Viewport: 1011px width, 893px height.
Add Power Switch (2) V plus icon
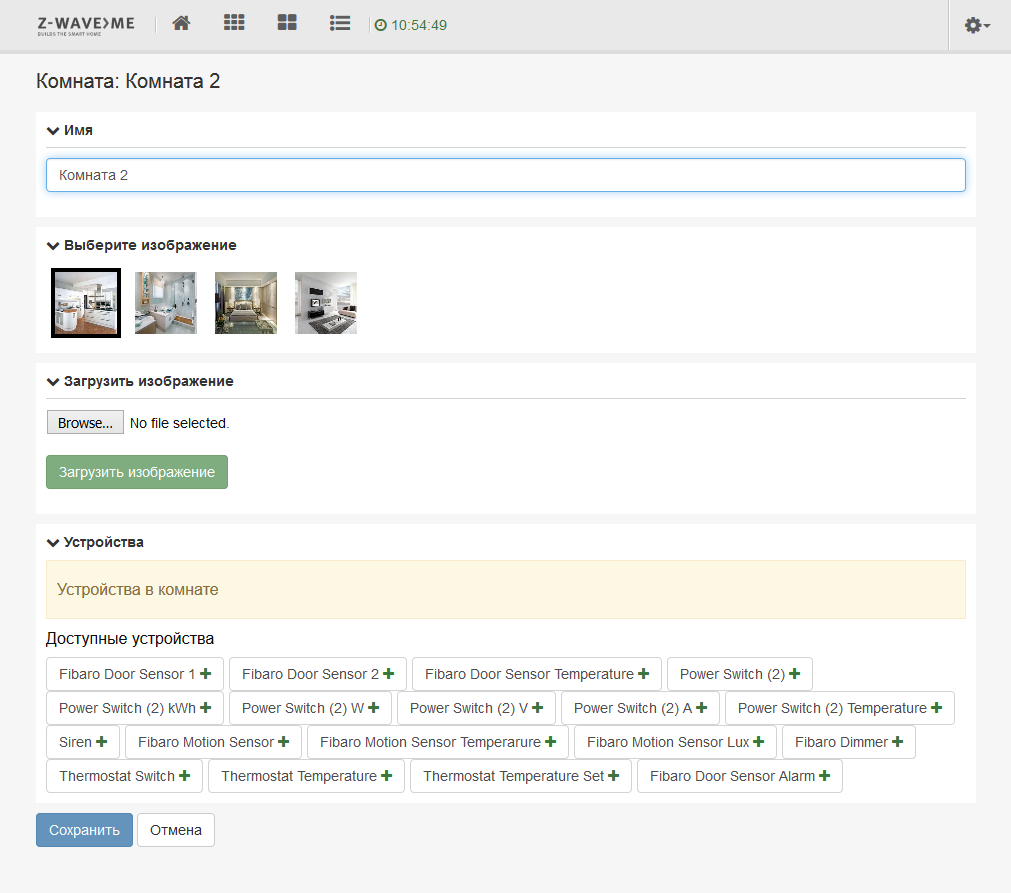coord(538,708)
